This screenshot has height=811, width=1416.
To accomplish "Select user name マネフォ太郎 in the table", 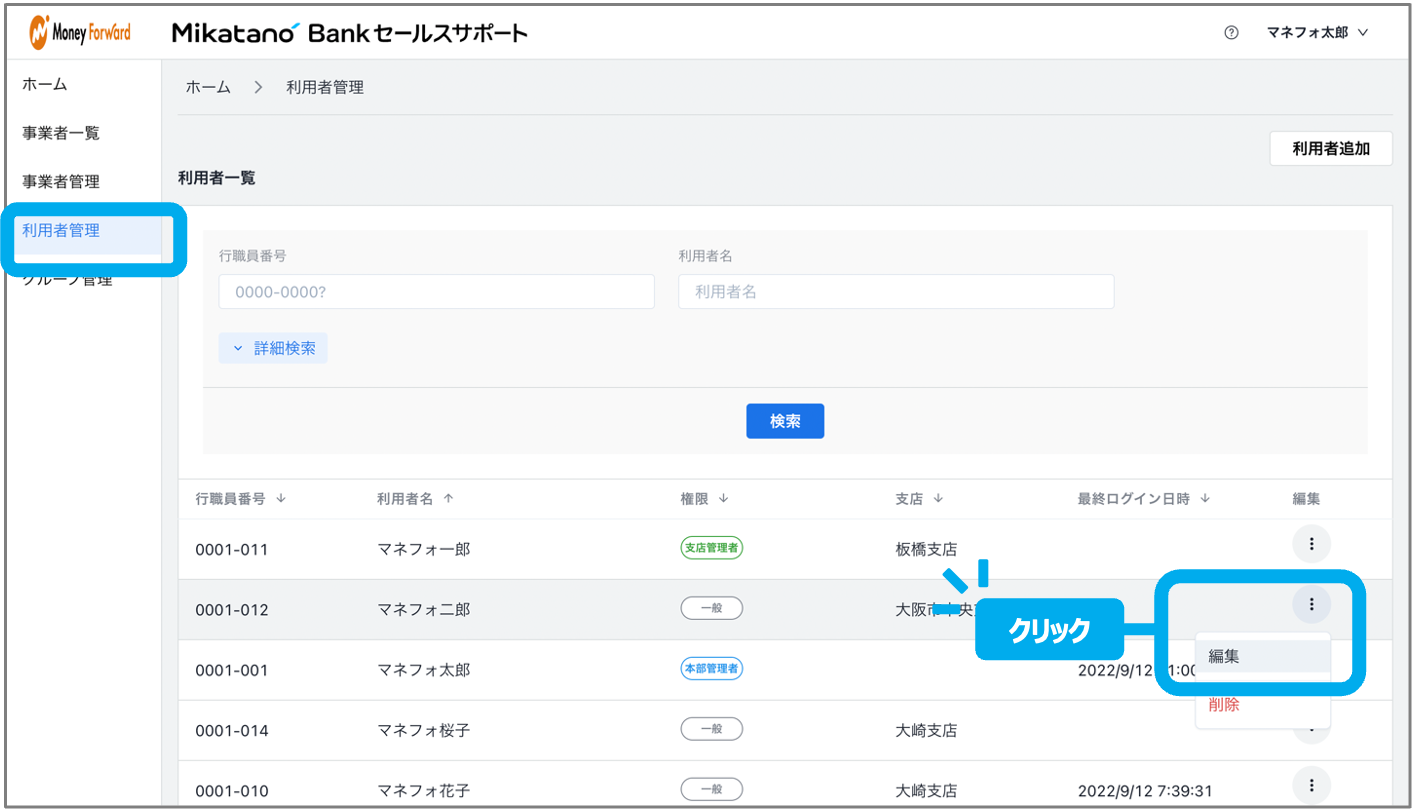I will pos(424,670).
